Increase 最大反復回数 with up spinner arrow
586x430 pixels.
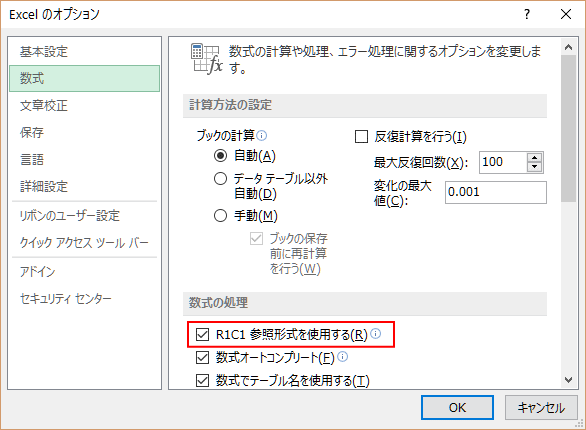coord(535,158)
